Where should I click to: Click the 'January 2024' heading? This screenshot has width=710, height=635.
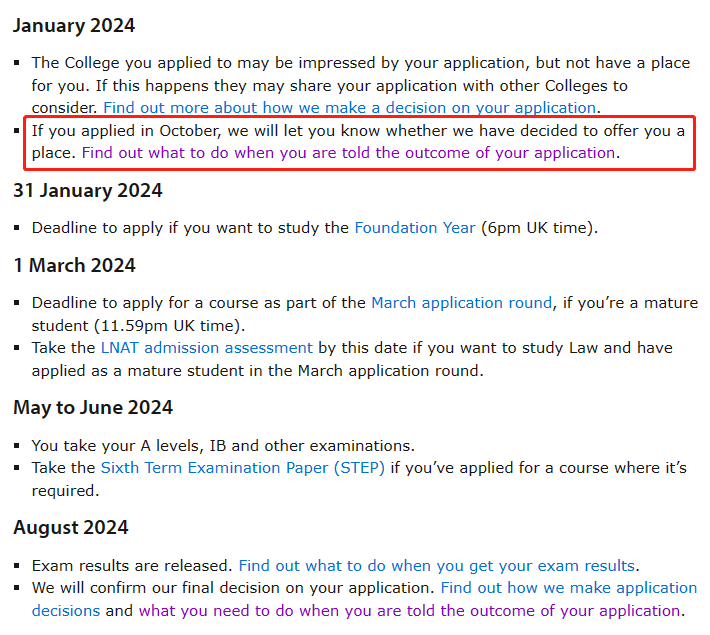click(74, 25)
